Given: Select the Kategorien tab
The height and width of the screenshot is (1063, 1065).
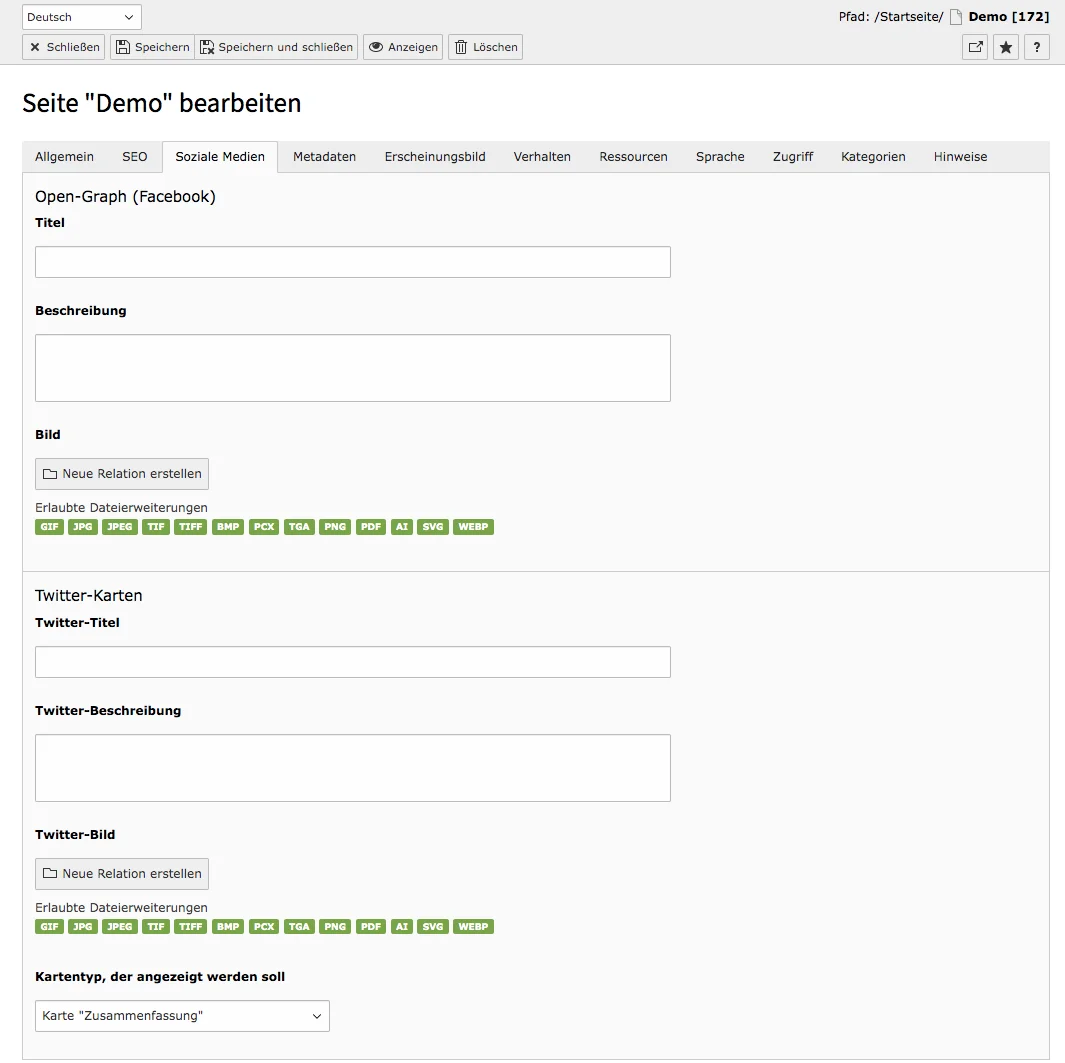Looking at the screenshot, I should click(873, 156).
